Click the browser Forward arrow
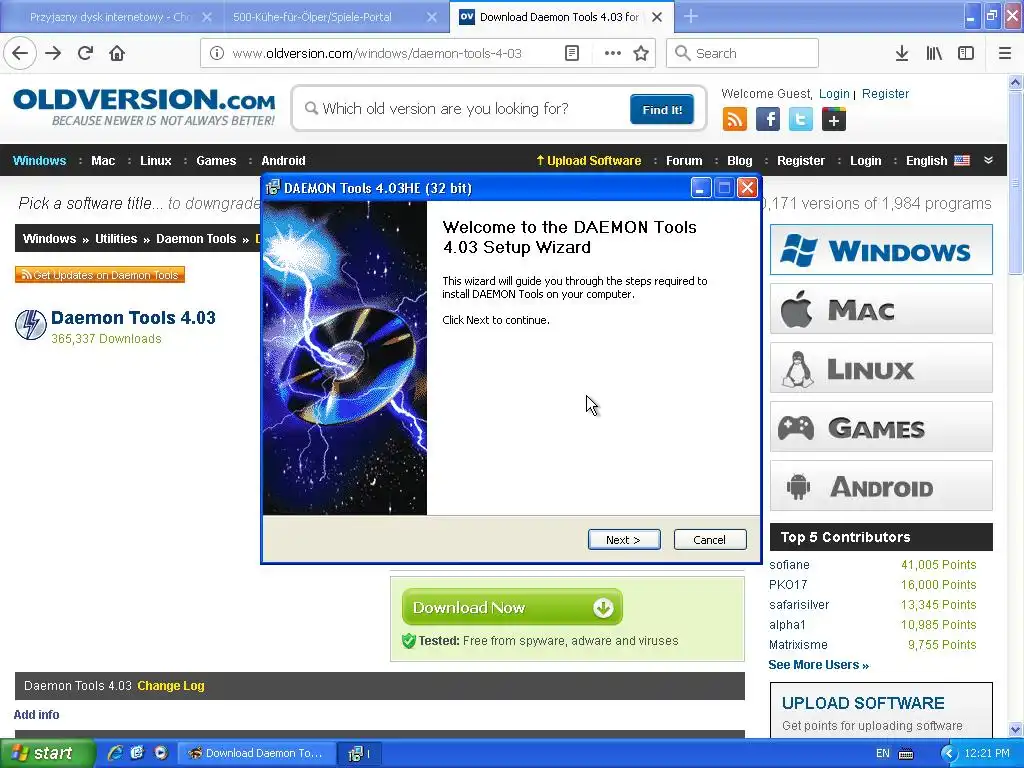 point(53,54)
